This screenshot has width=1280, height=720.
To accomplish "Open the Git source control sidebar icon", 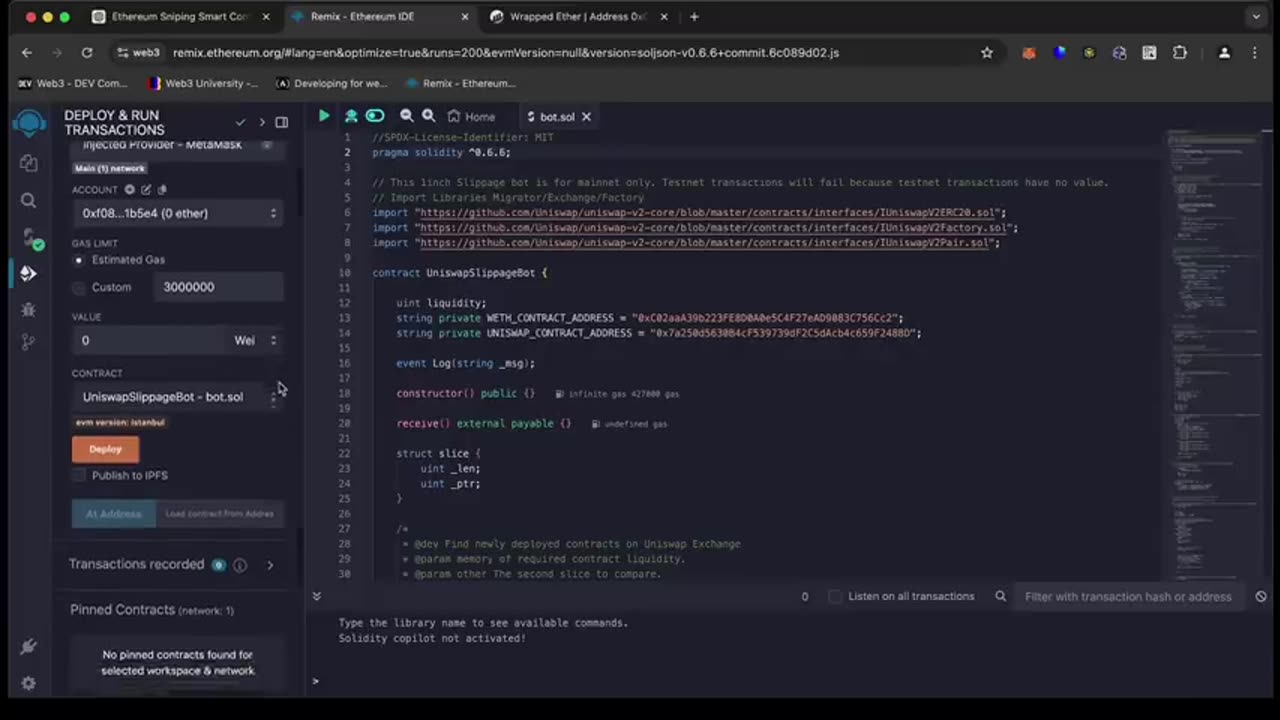I will [x=29, y=342].
